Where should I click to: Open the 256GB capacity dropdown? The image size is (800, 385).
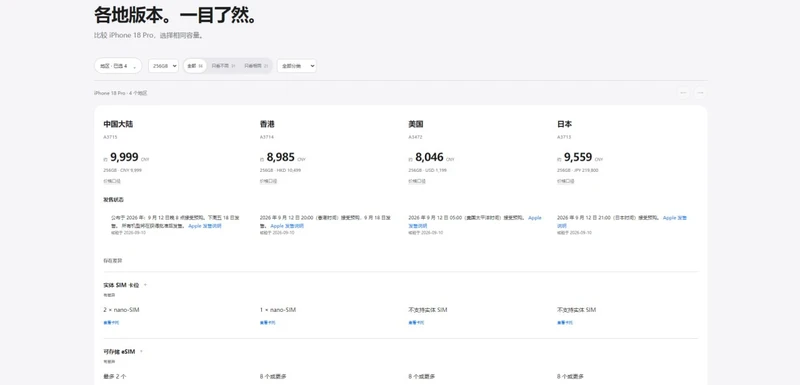click(x=163, y=66)
